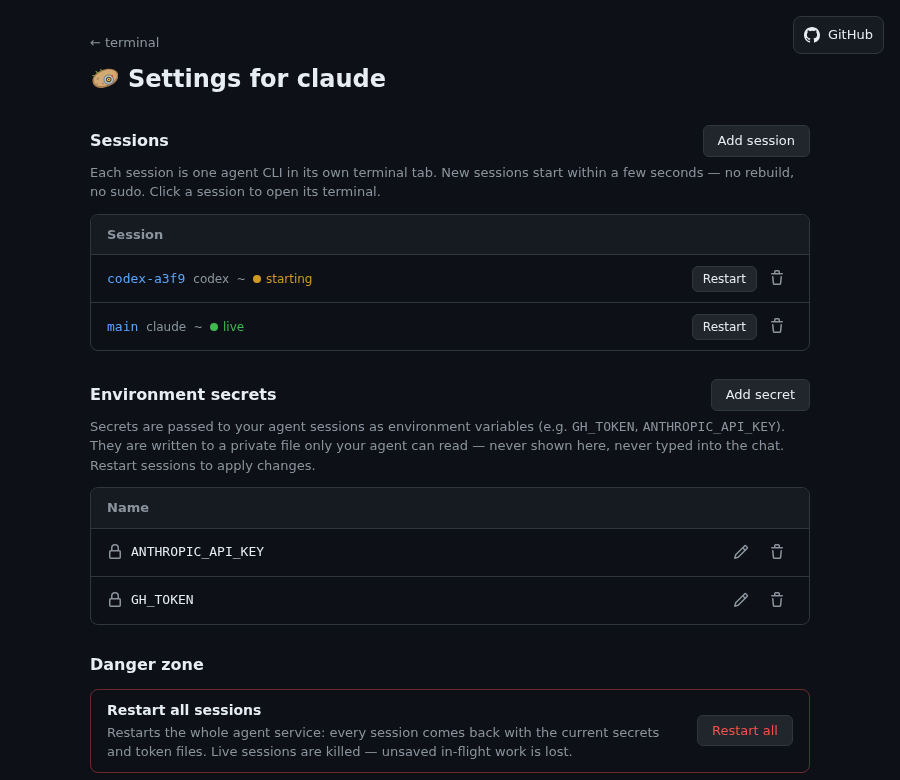900x780 pixels.
Task: Restart the codex-a3f9 session
Action: 724,279
